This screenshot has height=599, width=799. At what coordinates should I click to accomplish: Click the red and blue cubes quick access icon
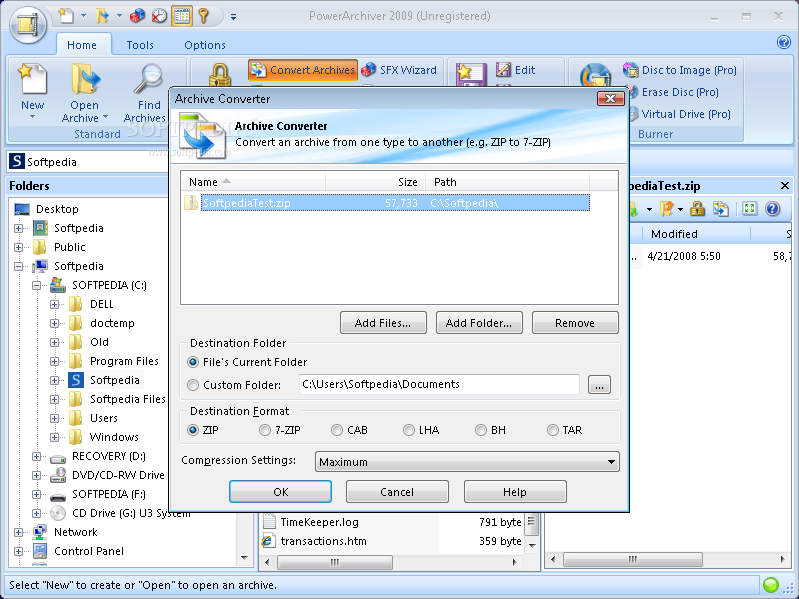click(x=137, y=16)
